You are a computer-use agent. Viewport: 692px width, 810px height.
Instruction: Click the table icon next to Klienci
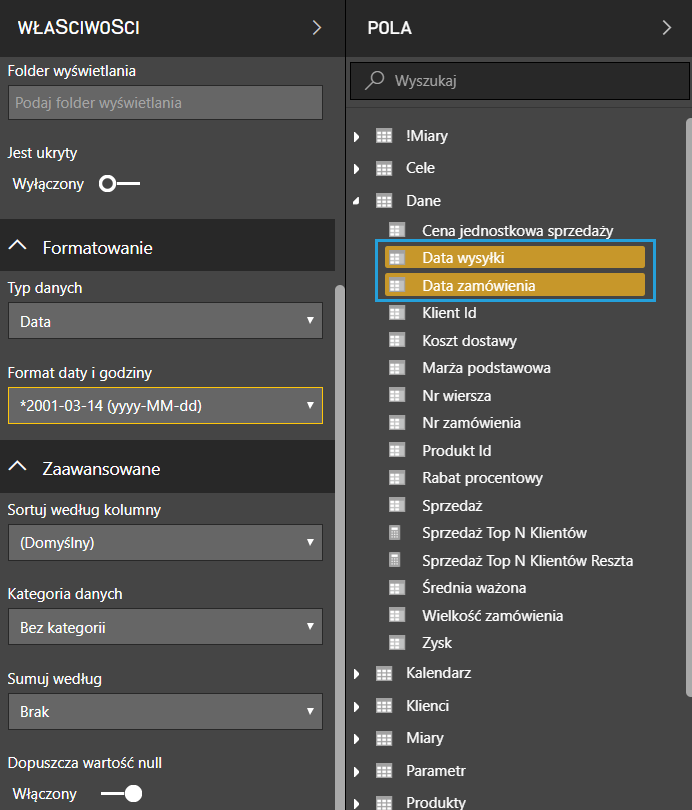pyautogui.click(x=383, y=706)
